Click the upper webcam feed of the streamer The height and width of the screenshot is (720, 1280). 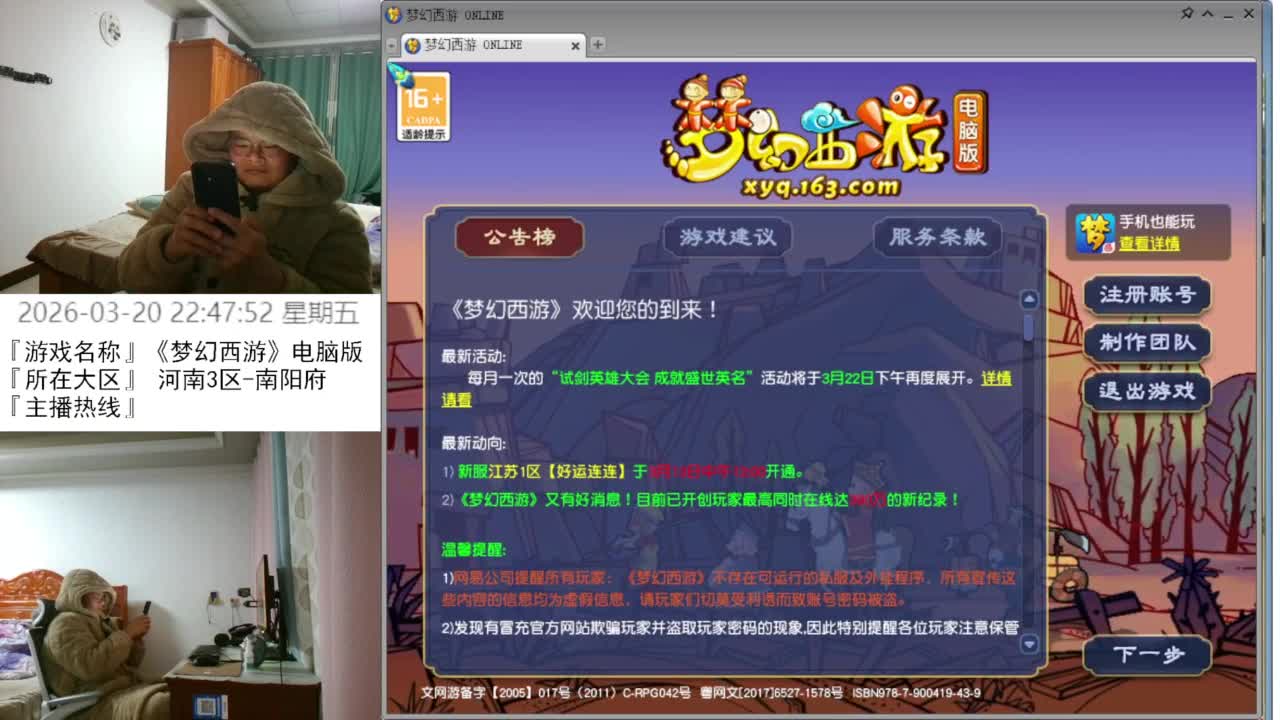(x=190, y=146)
